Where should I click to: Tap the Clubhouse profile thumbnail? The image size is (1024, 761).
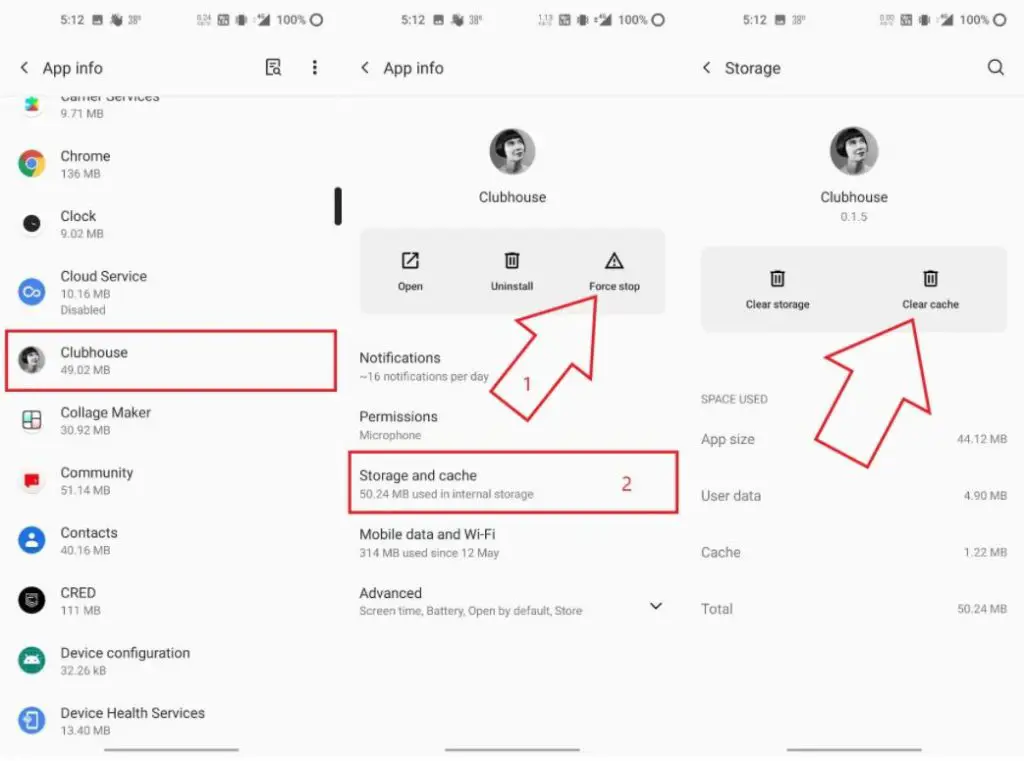click(513, 151)
